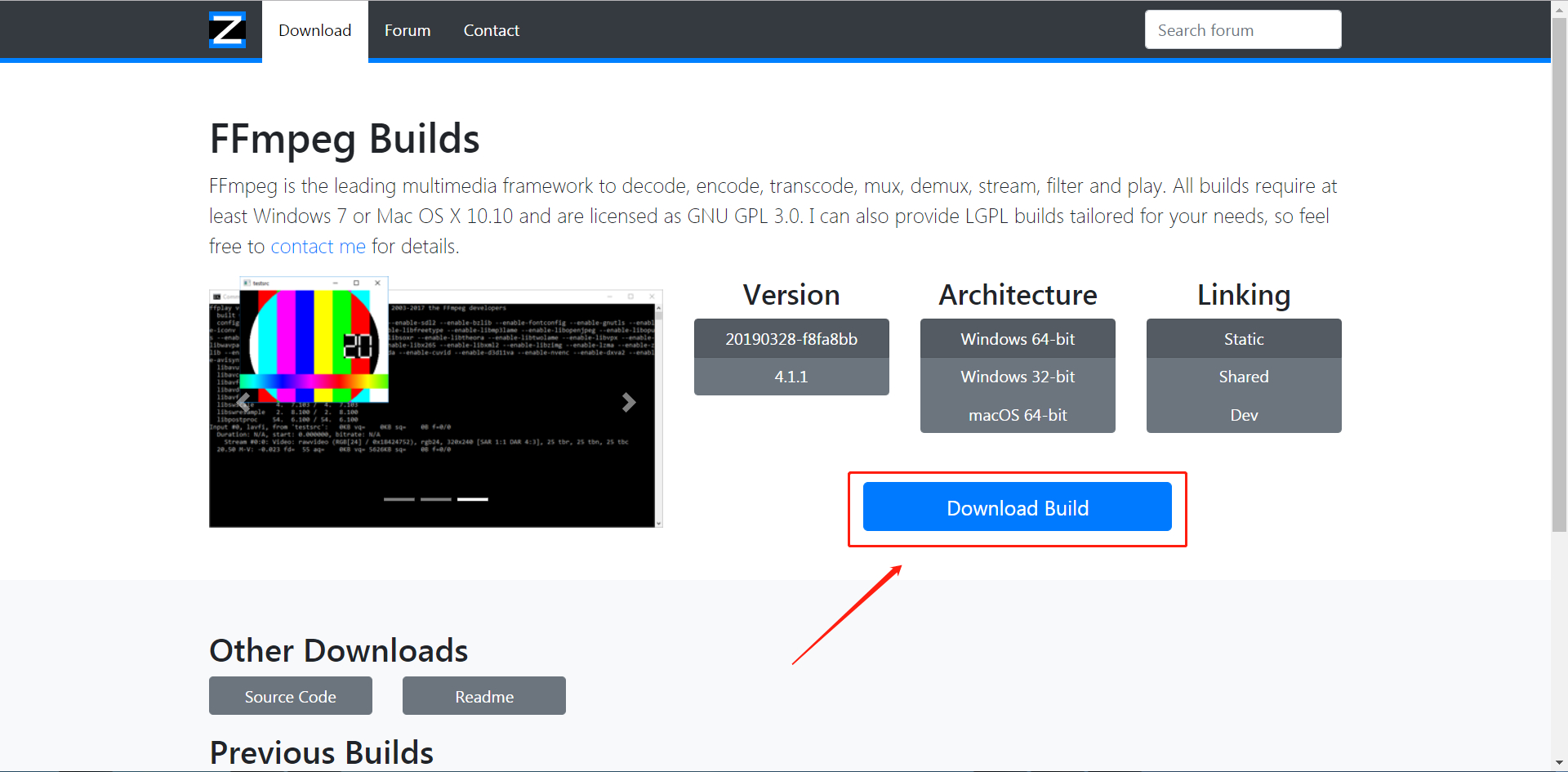Click the 'Previous Builds' heading
This screenshot has width=1568, height=772.
322,752
